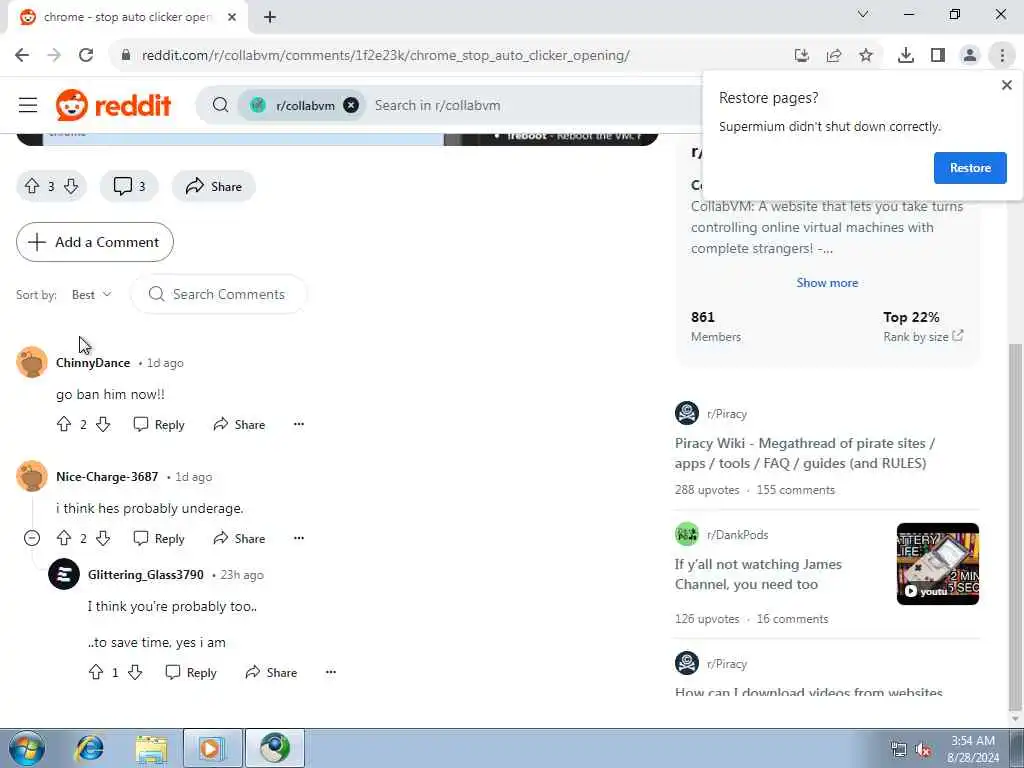Open Glittering_Glass3790's profile
This screenshot has width=1024, height=768.
click(x=146, y=575)
